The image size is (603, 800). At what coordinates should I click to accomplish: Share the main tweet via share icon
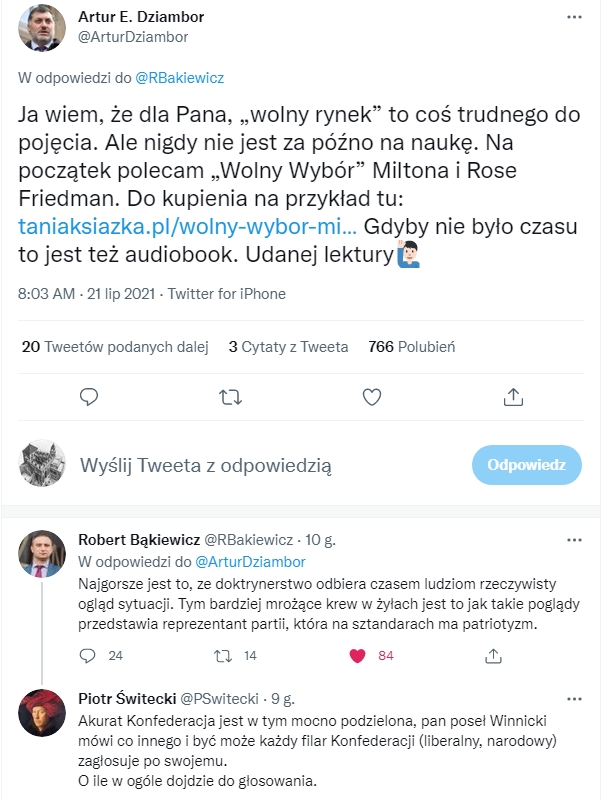(514, 397)
